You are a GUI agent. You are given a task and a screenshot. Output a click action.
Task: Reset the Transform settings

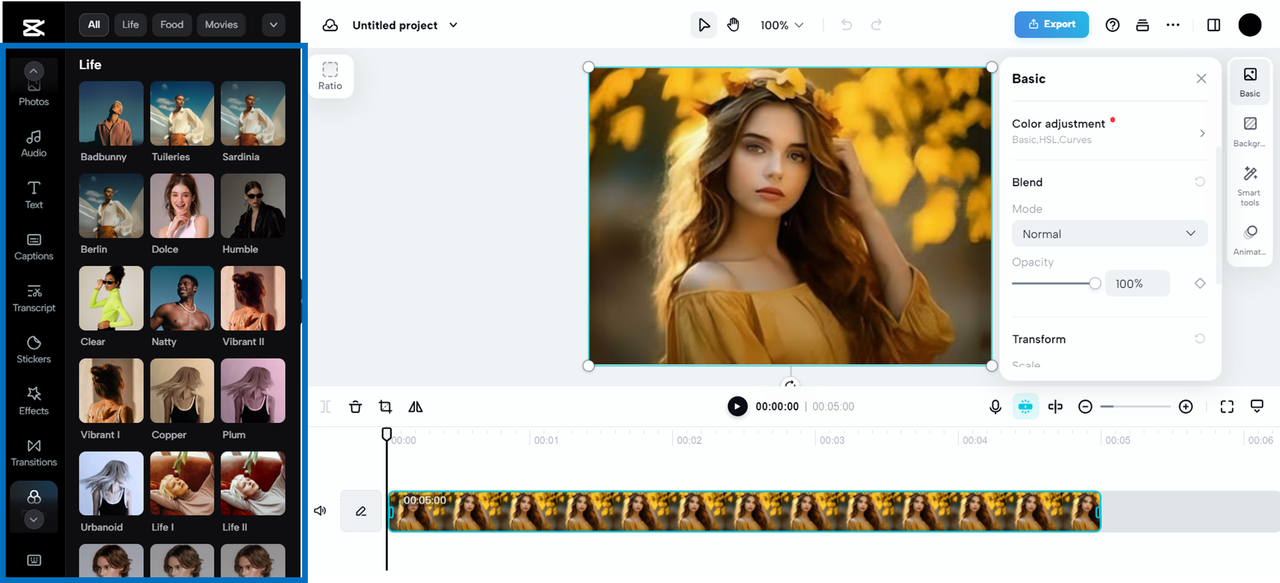point(1200,339)
